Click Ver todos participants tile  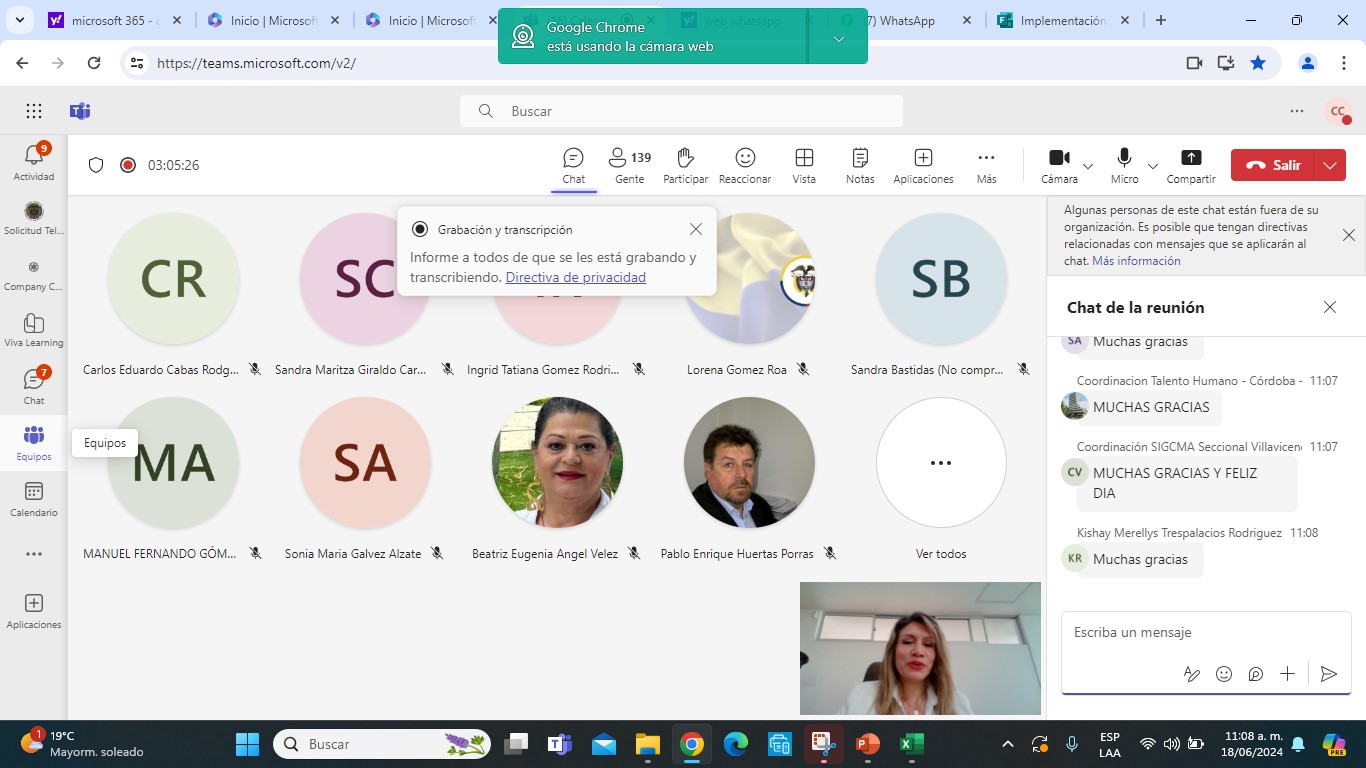pos(941,480)
